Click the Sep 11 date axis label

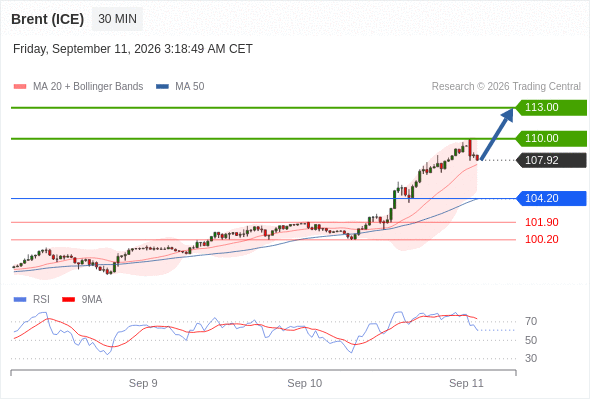coord(466,383)
